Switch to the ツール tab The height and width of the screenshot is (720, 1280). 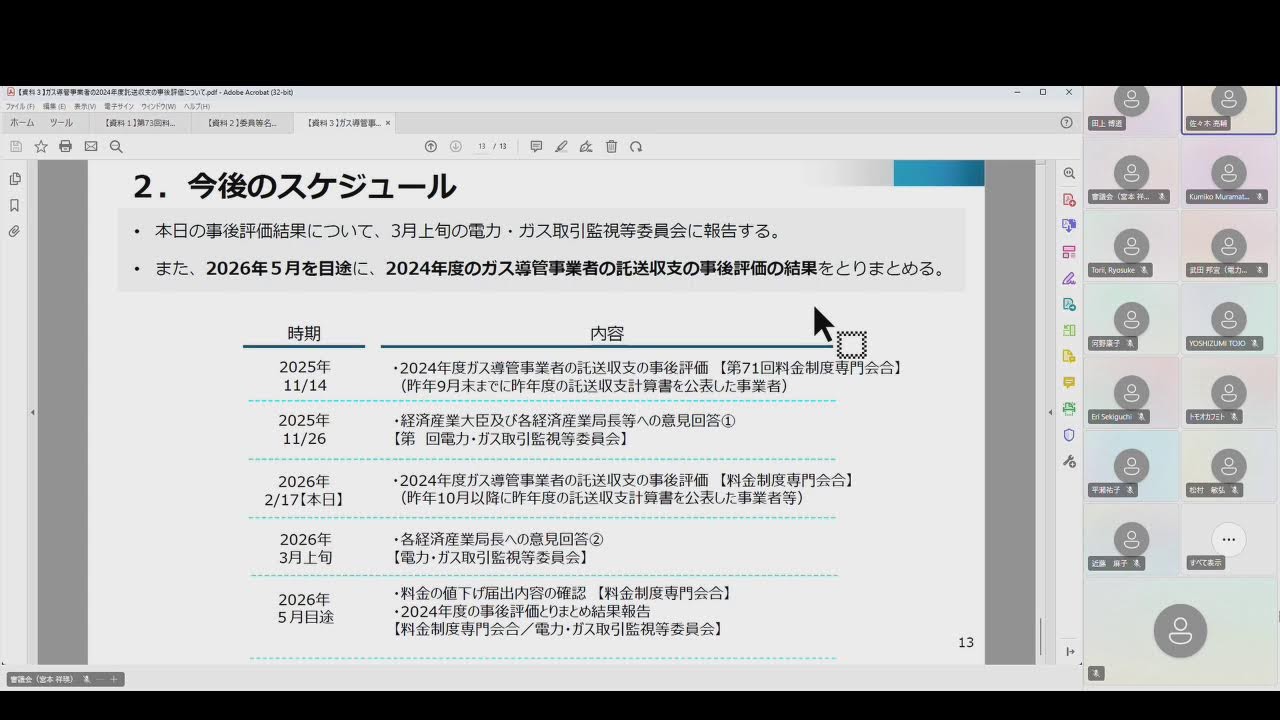coord(61,122)
